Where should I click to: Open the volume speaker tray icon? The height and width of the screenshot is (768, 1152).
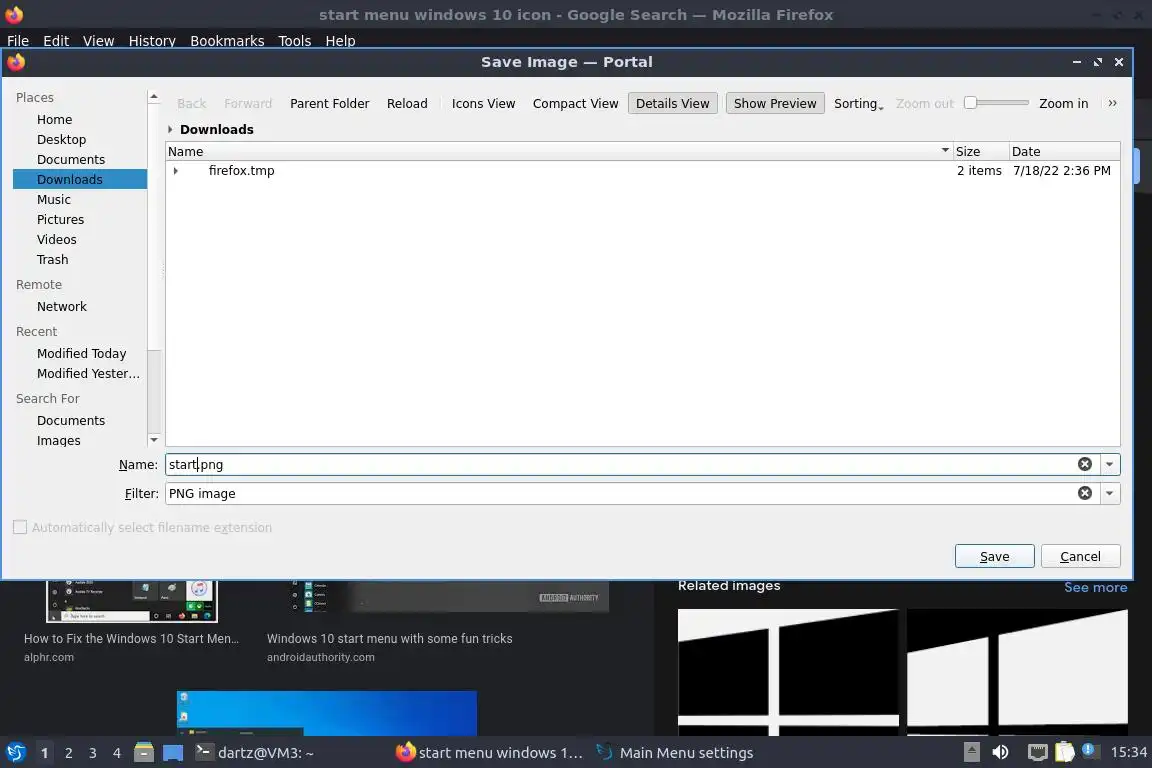1000,753
